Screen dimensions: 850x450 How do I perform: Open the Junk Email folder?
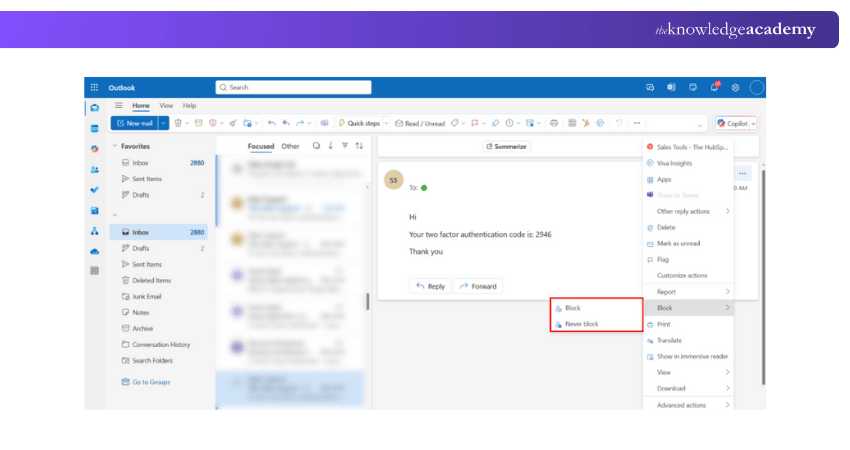[158, 297]
